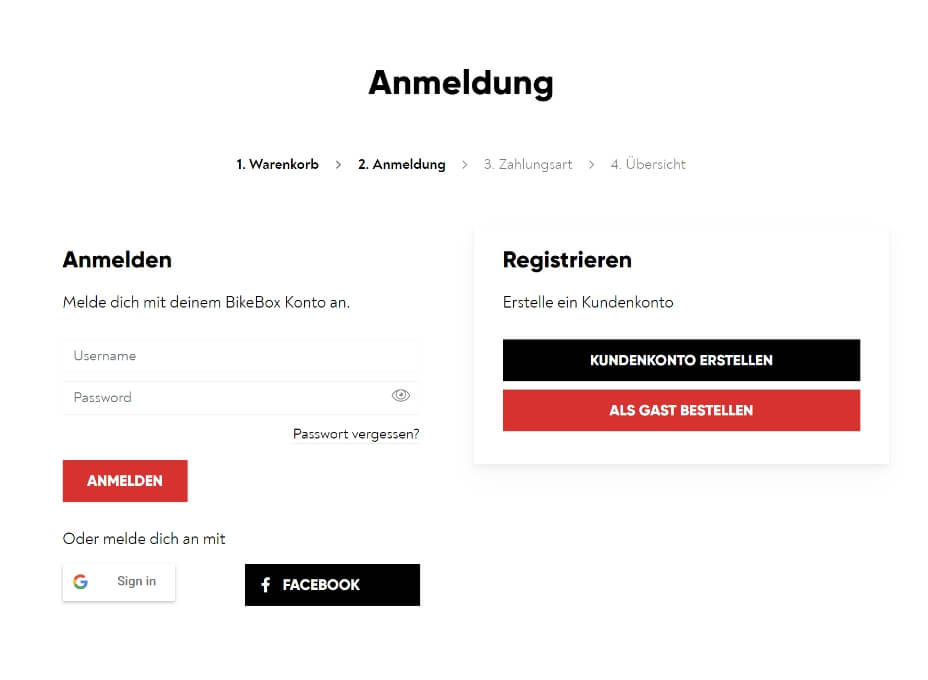Click the Registrieren heading
Image resolution: width=928 pixels, height=680 pixels.
tap(567, 260)
